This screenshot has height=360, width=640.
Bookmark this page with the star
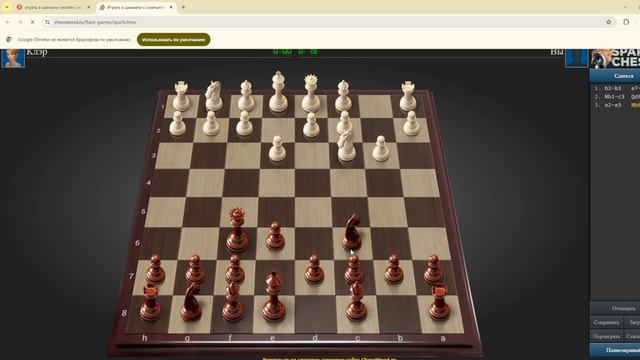[x=609, y=22]
